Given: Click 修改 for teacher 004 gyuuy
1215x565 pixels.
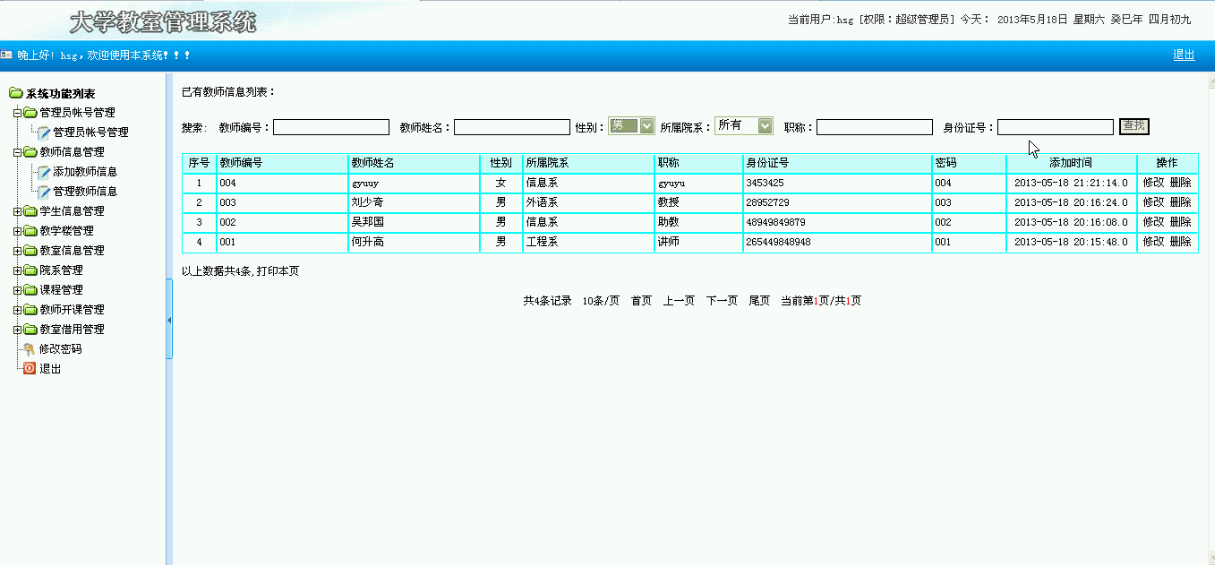Looking at the screenshot, I should coord(1153,183).
